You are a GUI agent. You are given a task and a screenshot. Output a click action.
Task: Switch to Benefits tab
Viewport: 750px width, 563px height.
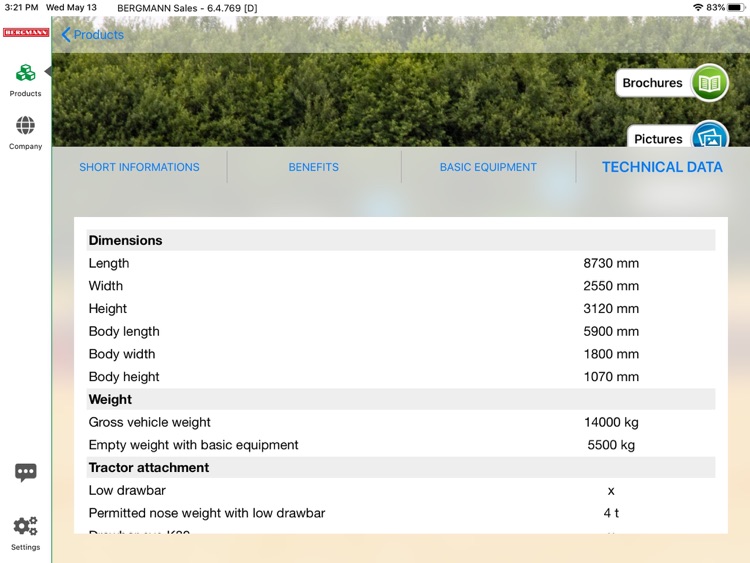pyautogui.click(x=313, y=167)
